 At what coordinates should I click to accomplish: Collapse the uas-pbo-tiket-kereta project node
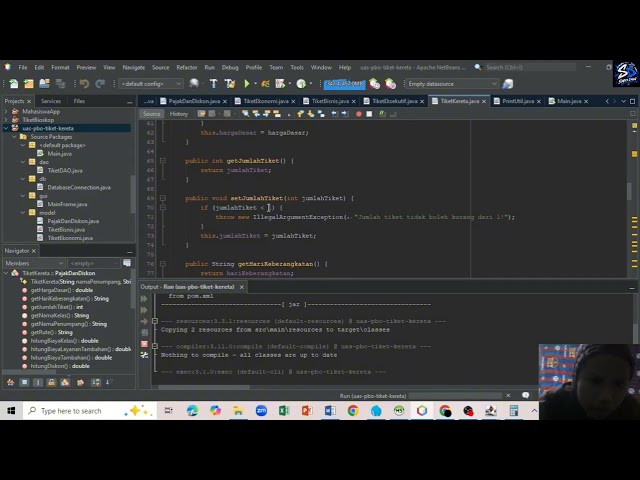(x=6, y=128)
